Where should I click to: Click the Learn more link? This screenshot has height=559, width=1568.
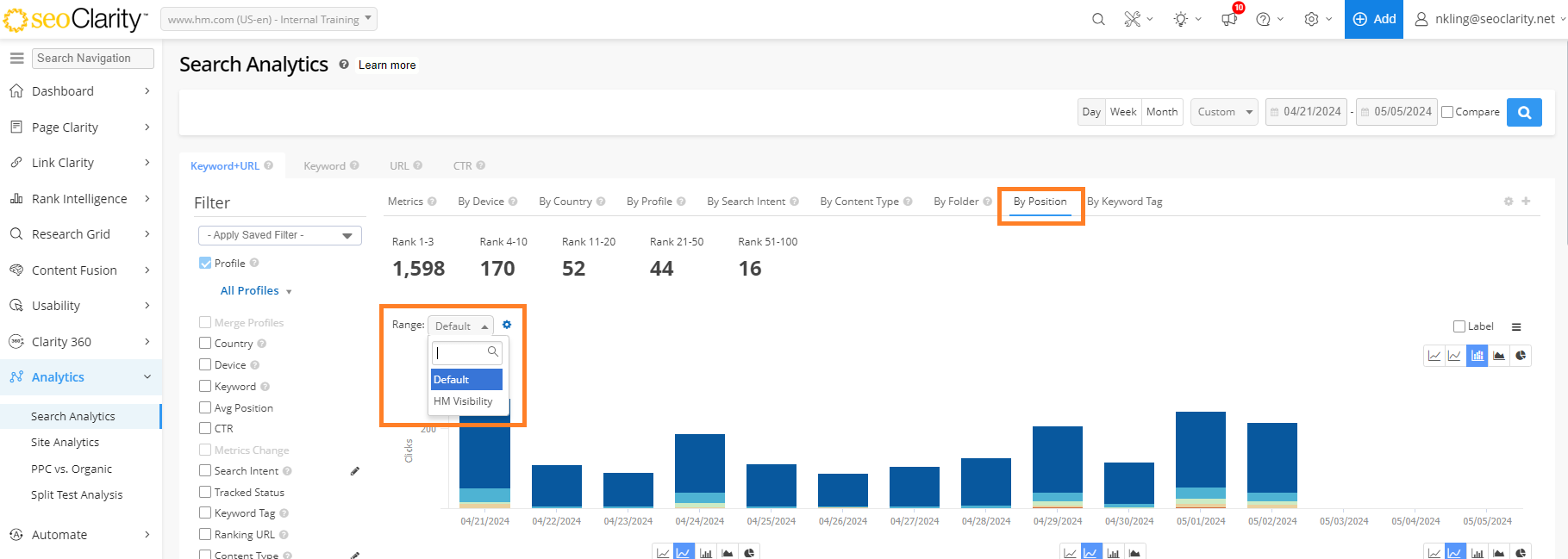[x=387, y=65]
